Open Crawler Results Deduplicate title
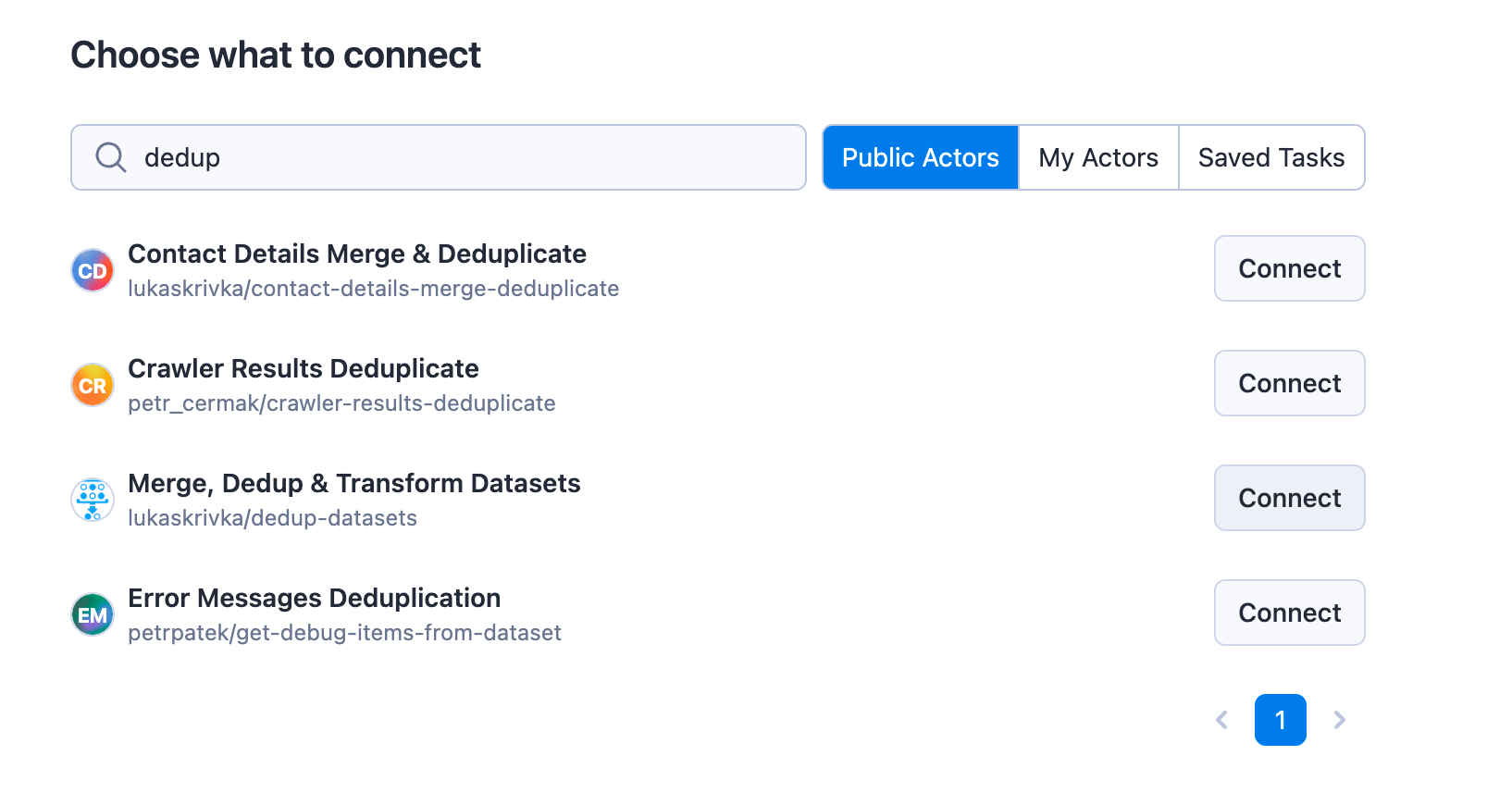This screenshot has height=805, width=1512. click(x=304, y=368)
